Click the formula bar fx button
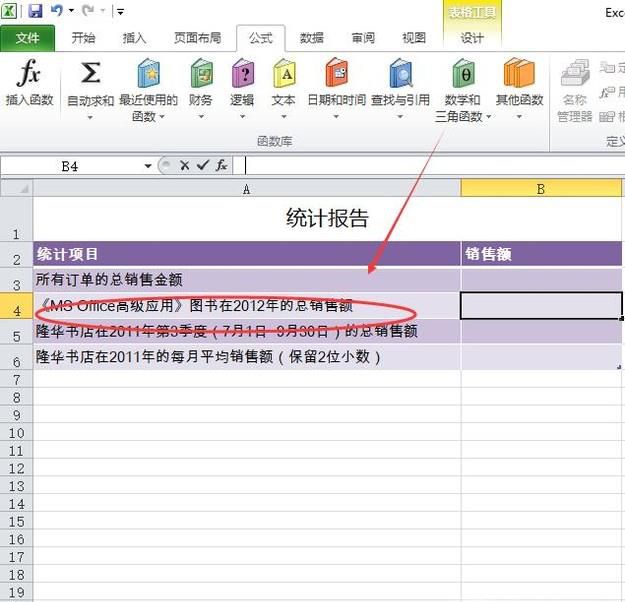The width and height of the screenshot is (625, 602). click(222, 165)
